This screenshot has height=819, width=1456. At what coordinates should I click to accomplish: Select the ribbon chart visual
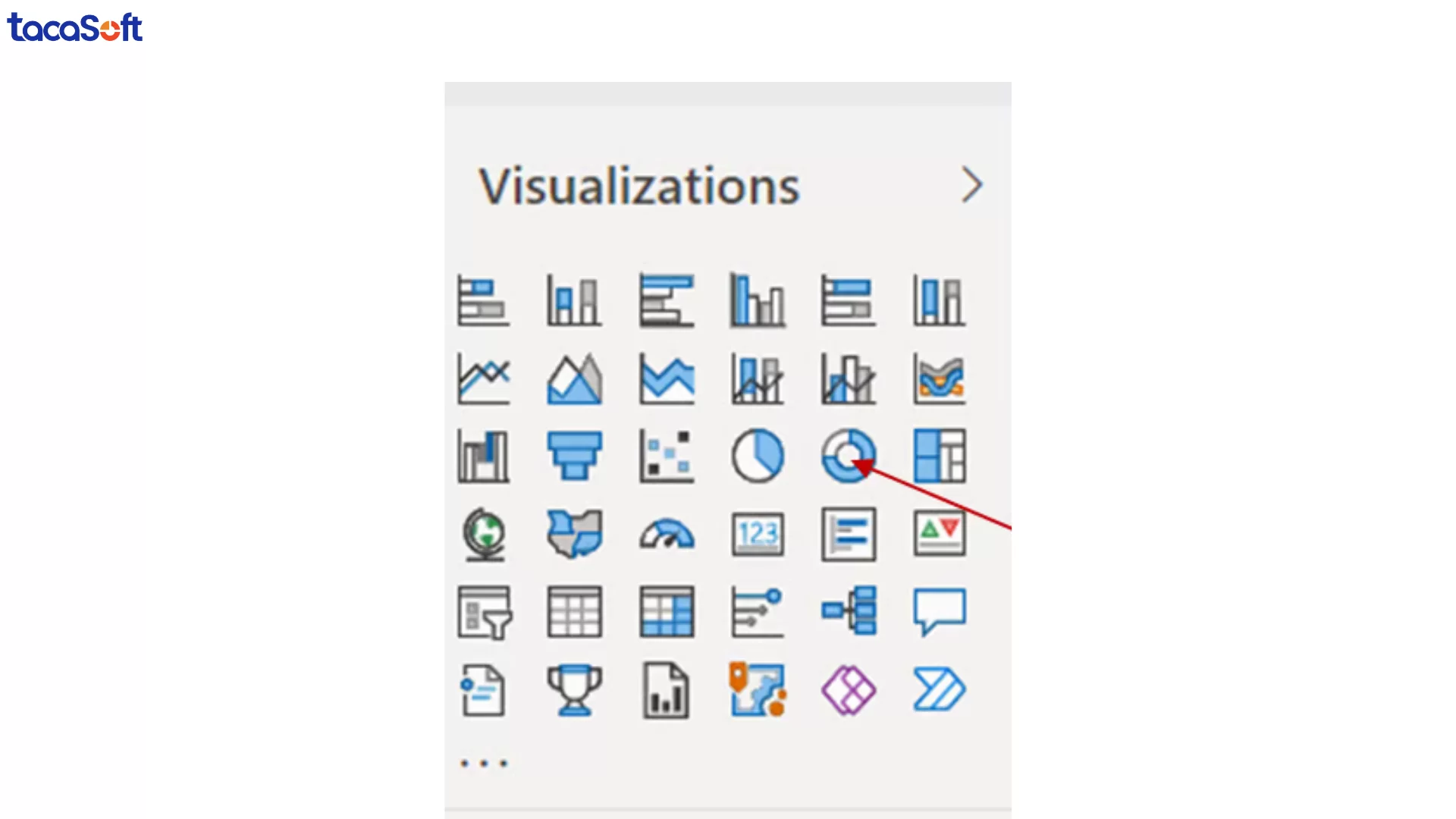tap(940, 379)
